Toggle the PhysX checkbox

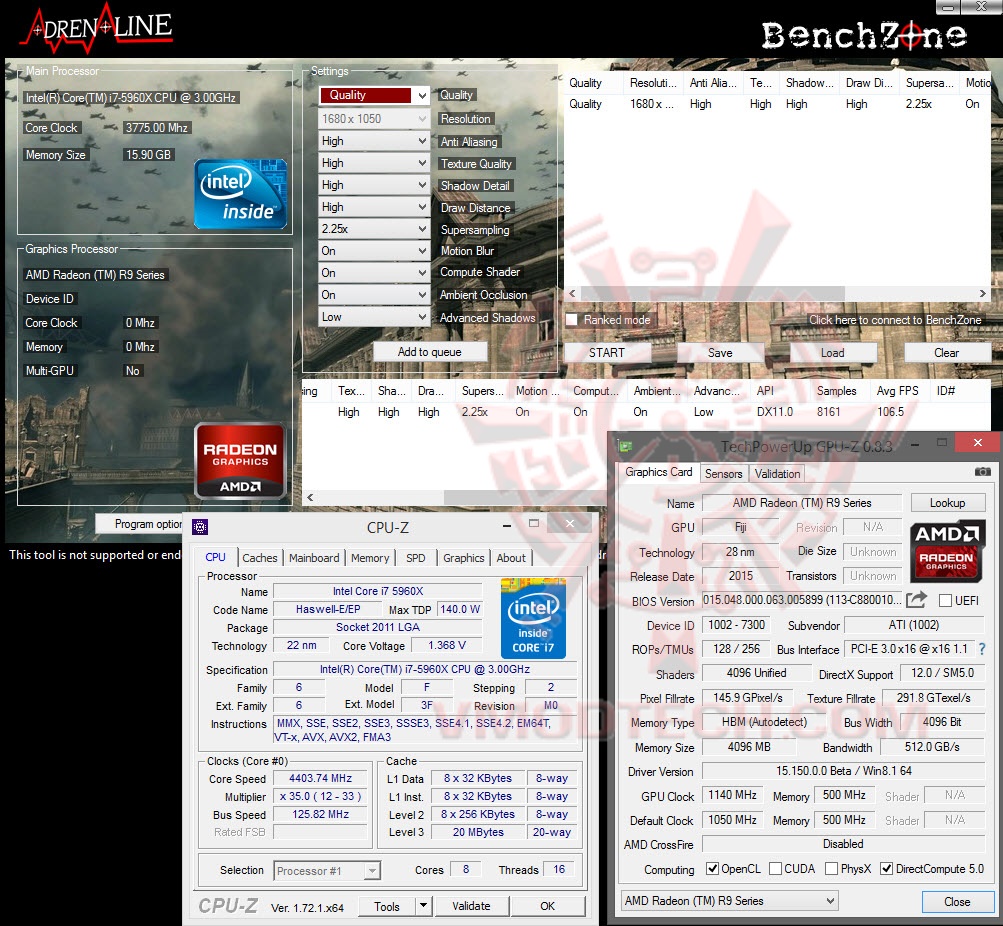(x=831, y=868)
